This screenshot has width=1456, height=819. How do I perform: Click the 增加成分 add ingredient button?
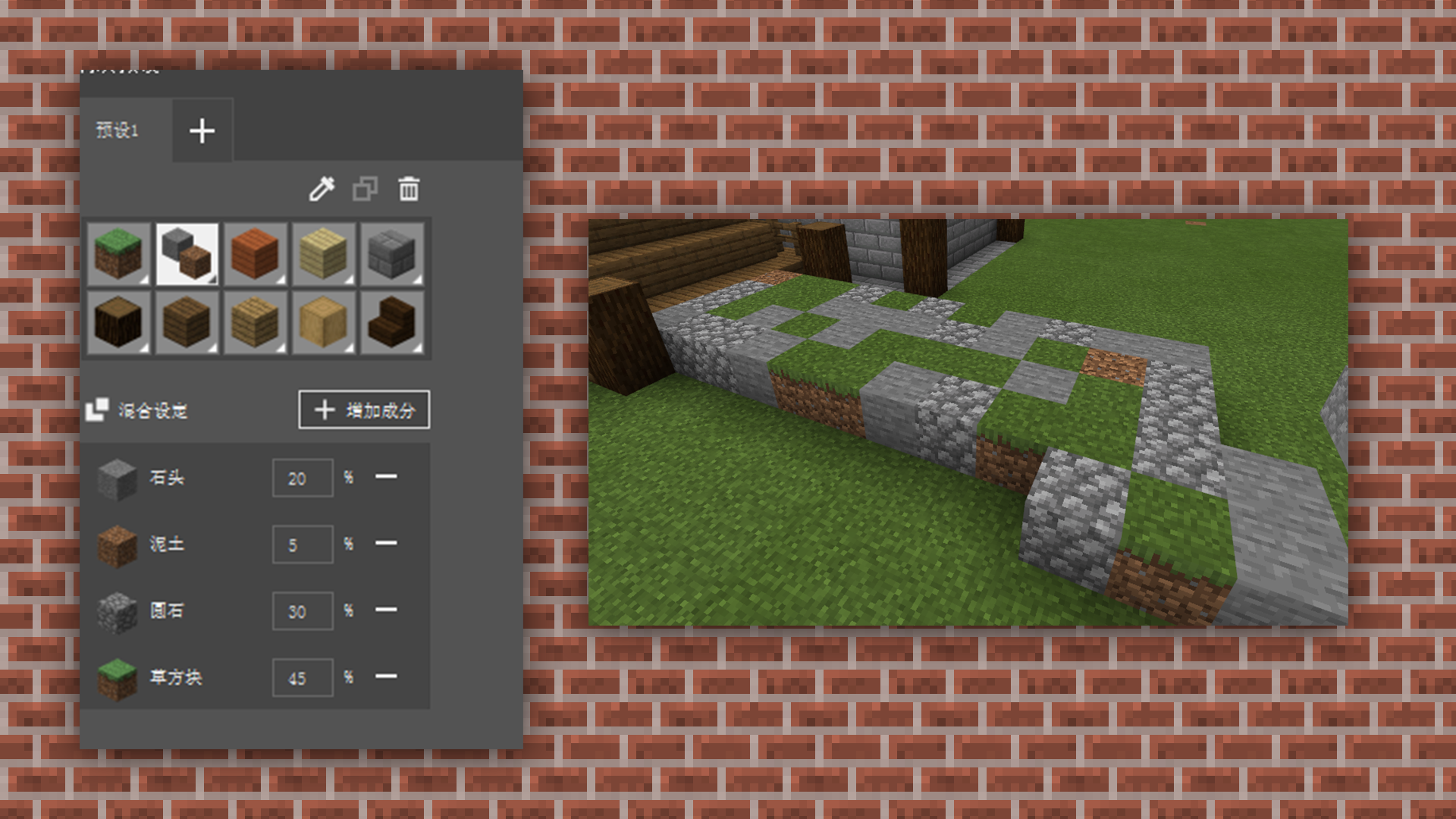(364, 410)
